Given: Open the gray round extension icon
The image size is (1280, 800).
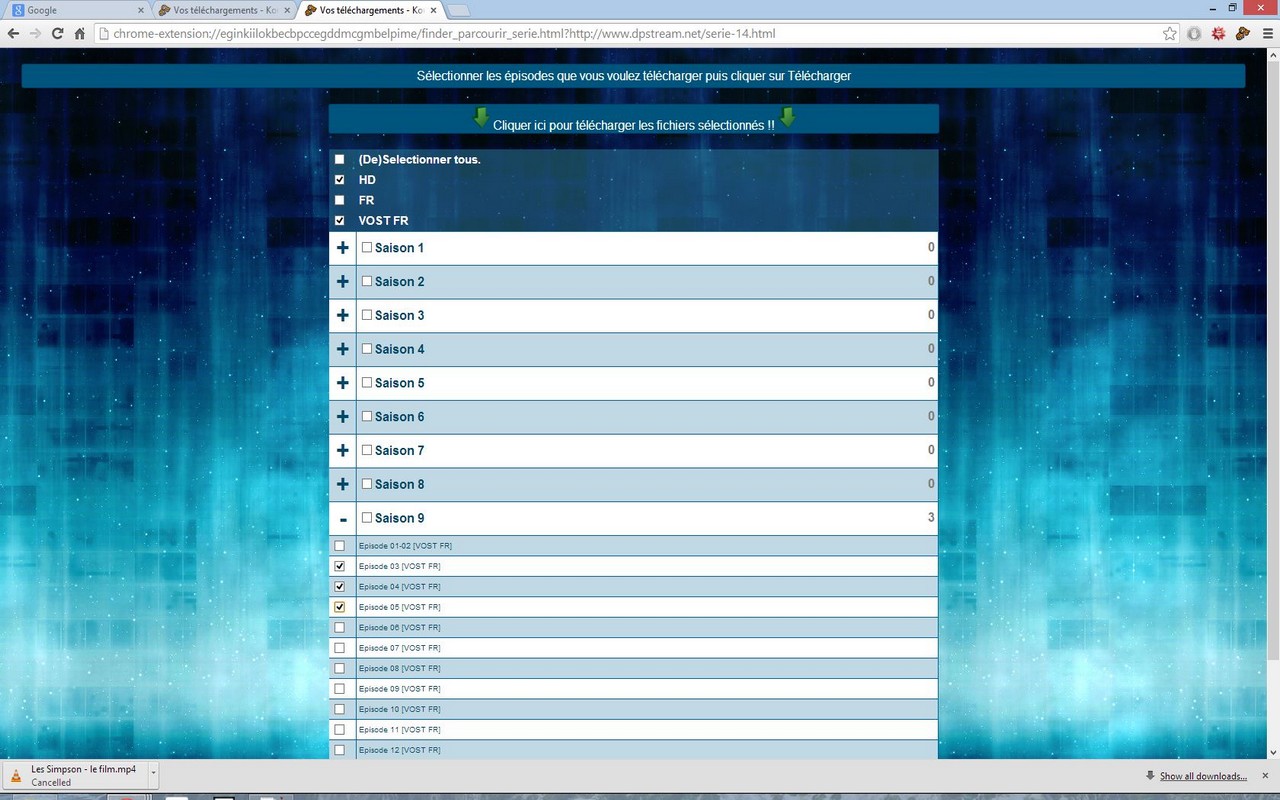Looking at the screenshot, I should [x=1194, y=33].
